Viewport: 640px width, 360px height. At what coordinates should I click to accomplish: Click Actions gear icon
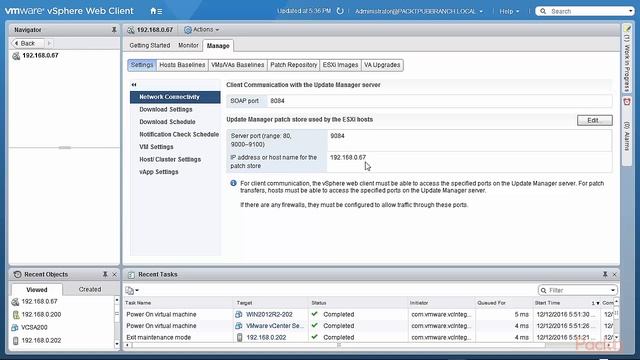tap(188, 30)
